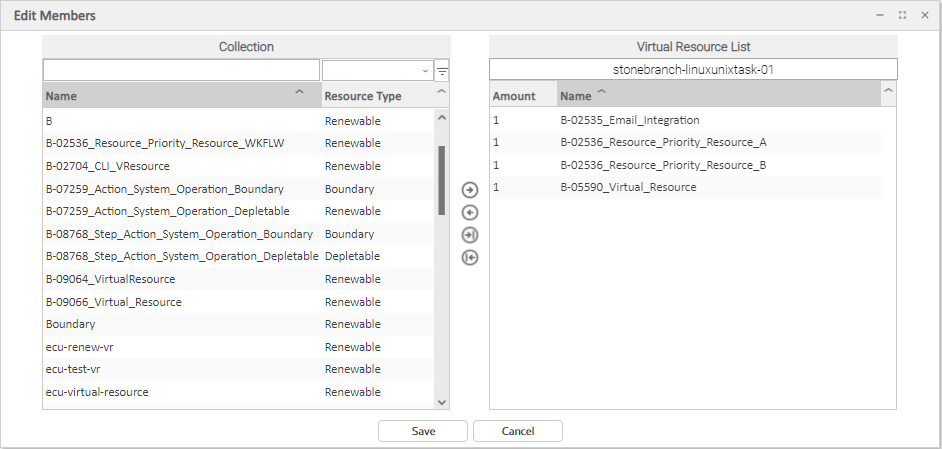Click the Collection name filter text field
This screenshot has width=942, height=449.
tap(181, 70)
